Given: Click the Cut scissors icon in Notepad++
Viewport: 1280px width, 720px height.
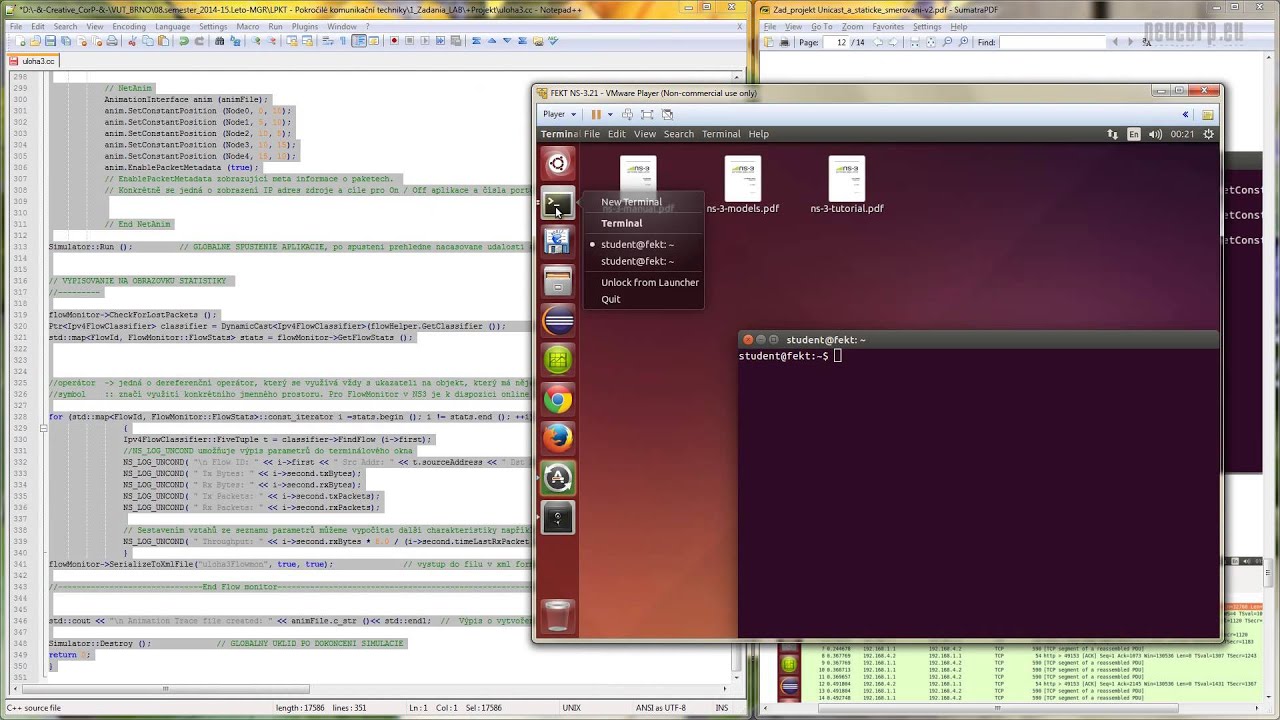Looking at the screenshot, I should coord(132,41).
